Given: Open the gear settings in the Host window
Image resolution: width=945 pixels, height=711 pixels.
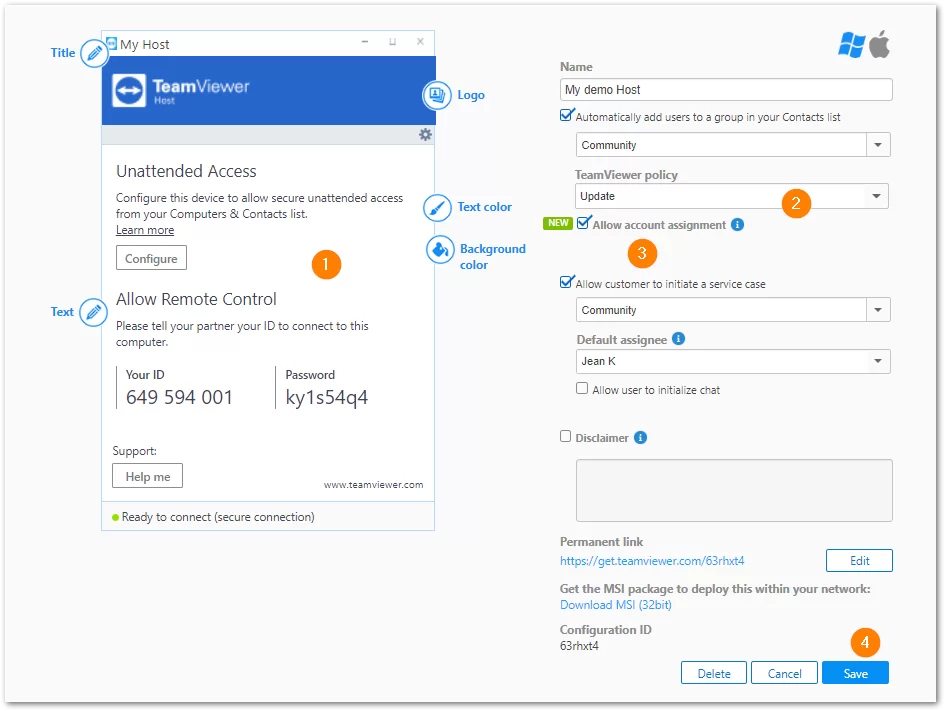Looking at the screenshot, I should (x=425, y=133).
